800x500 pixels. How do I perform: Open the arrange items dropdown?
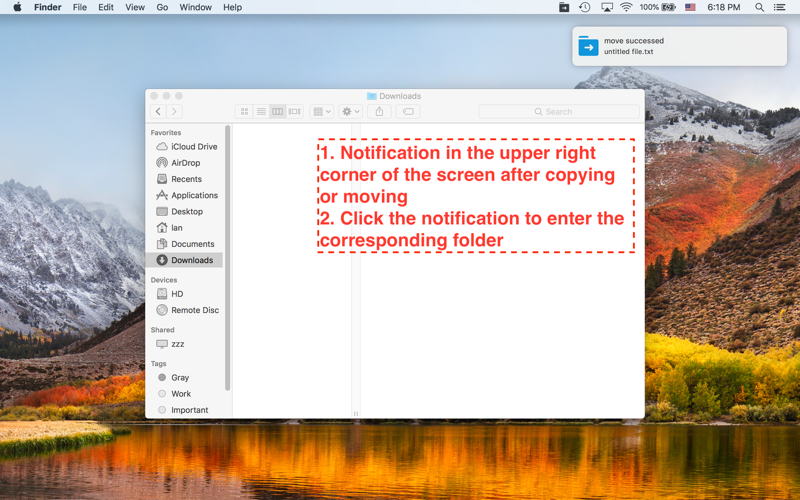pyautogui.click(x=322, y=111)
